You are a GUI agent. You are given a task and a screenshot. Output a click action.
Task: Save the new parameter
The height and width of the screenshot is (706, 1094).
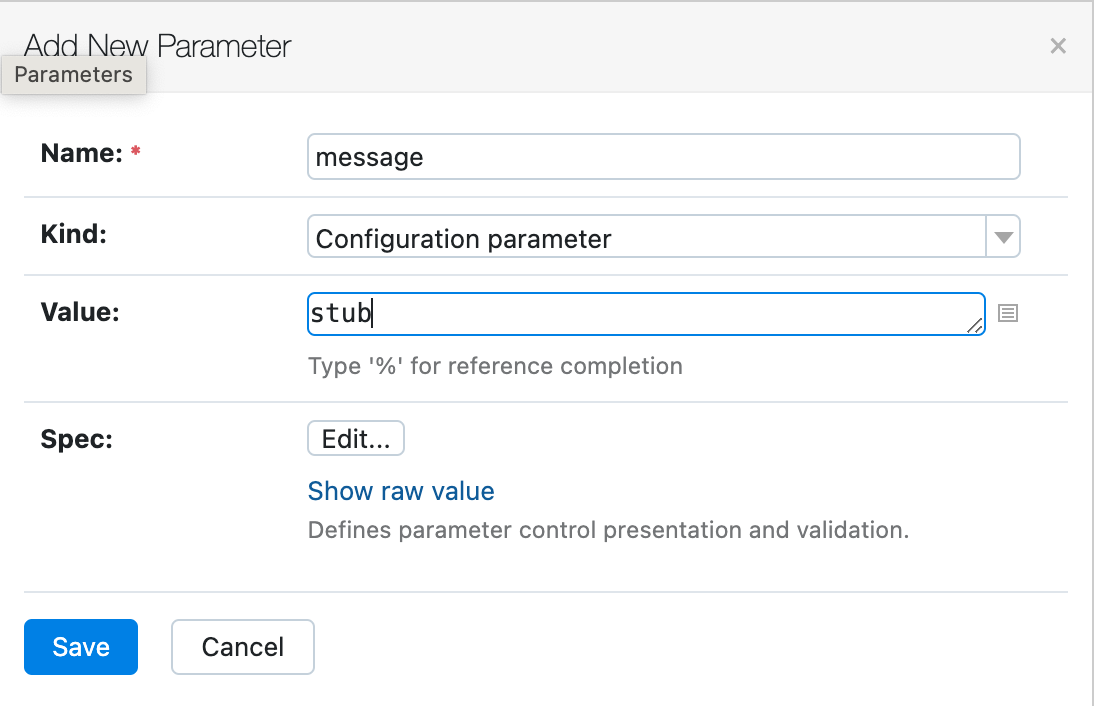81,647
